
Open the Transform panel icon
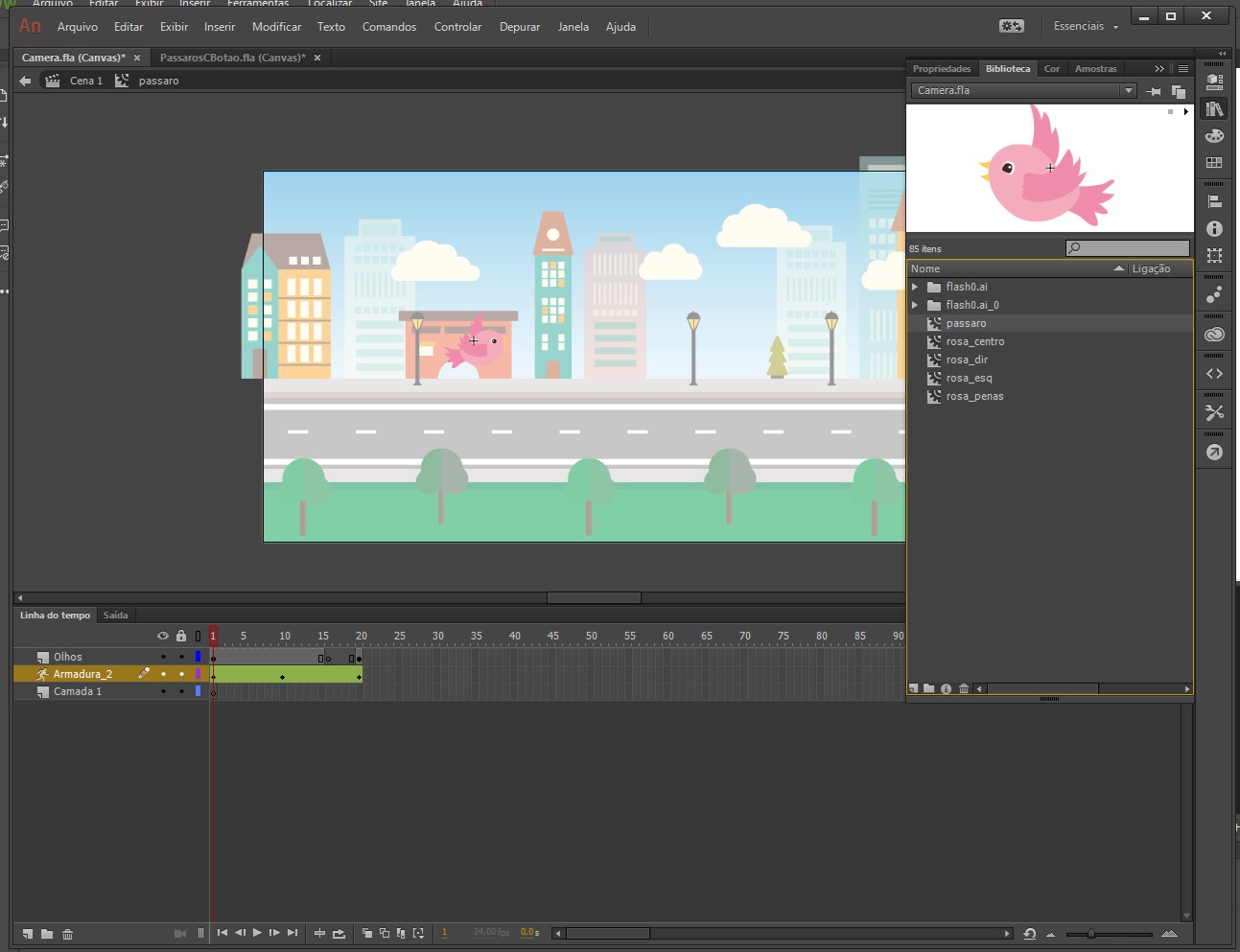(x=1214, y=255)
